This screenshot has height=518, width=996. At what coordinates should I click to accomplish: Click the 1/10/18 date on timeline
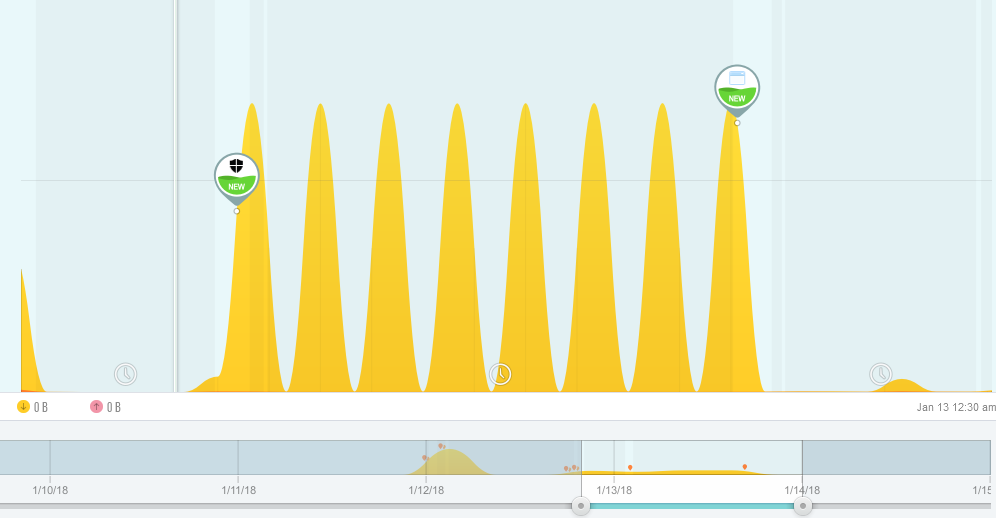[50, 490]
